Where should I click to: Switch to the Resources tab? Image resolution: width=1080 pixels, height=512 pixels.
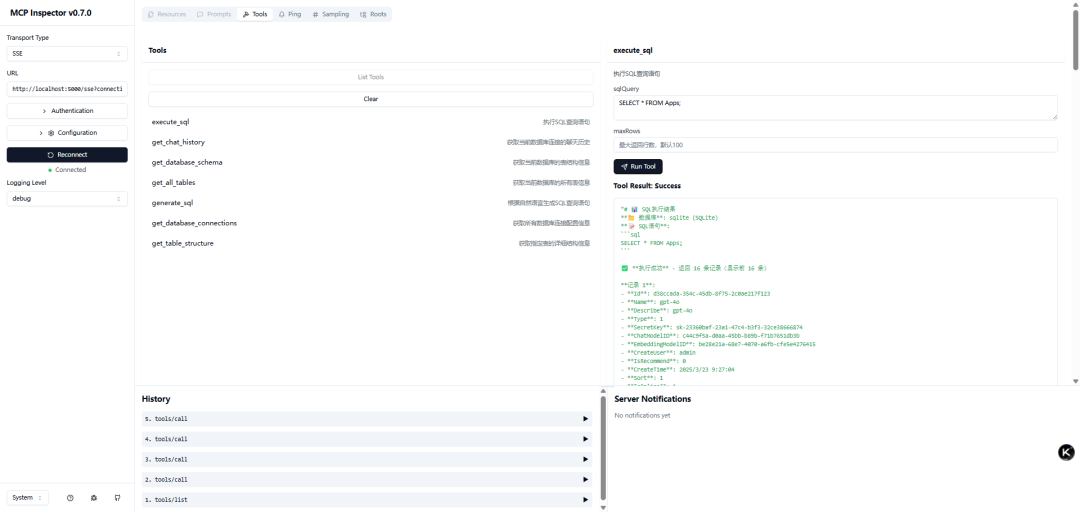167,14
